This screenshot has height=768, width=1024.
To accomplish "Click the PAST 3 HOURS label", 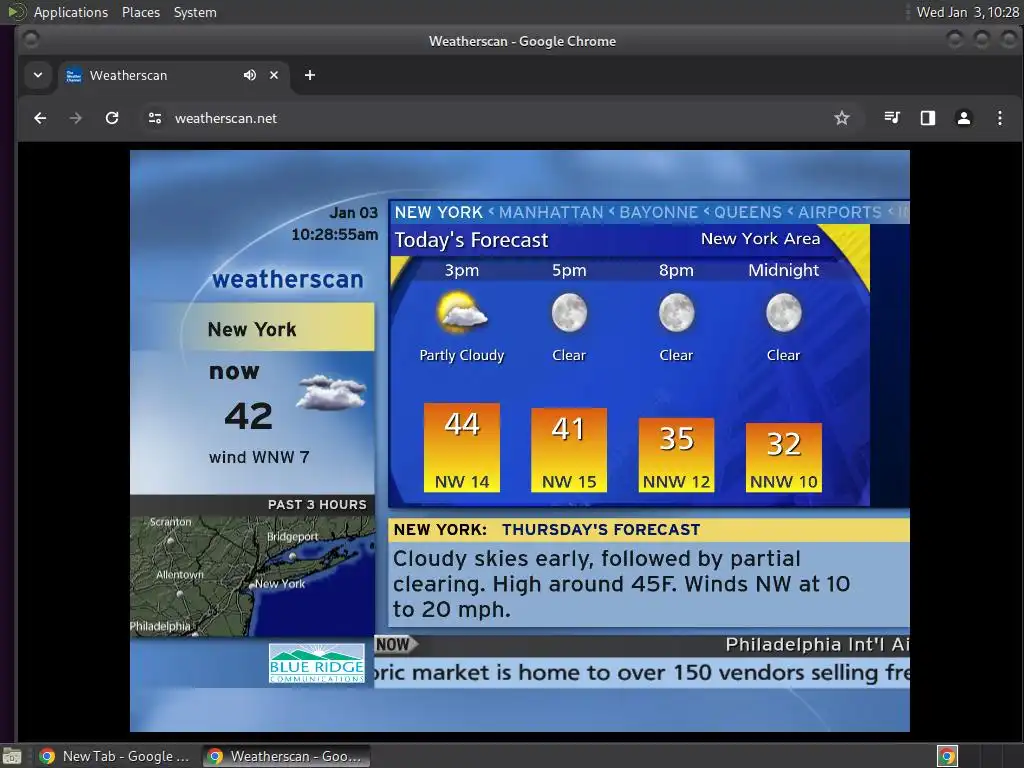I will (317, 505).
